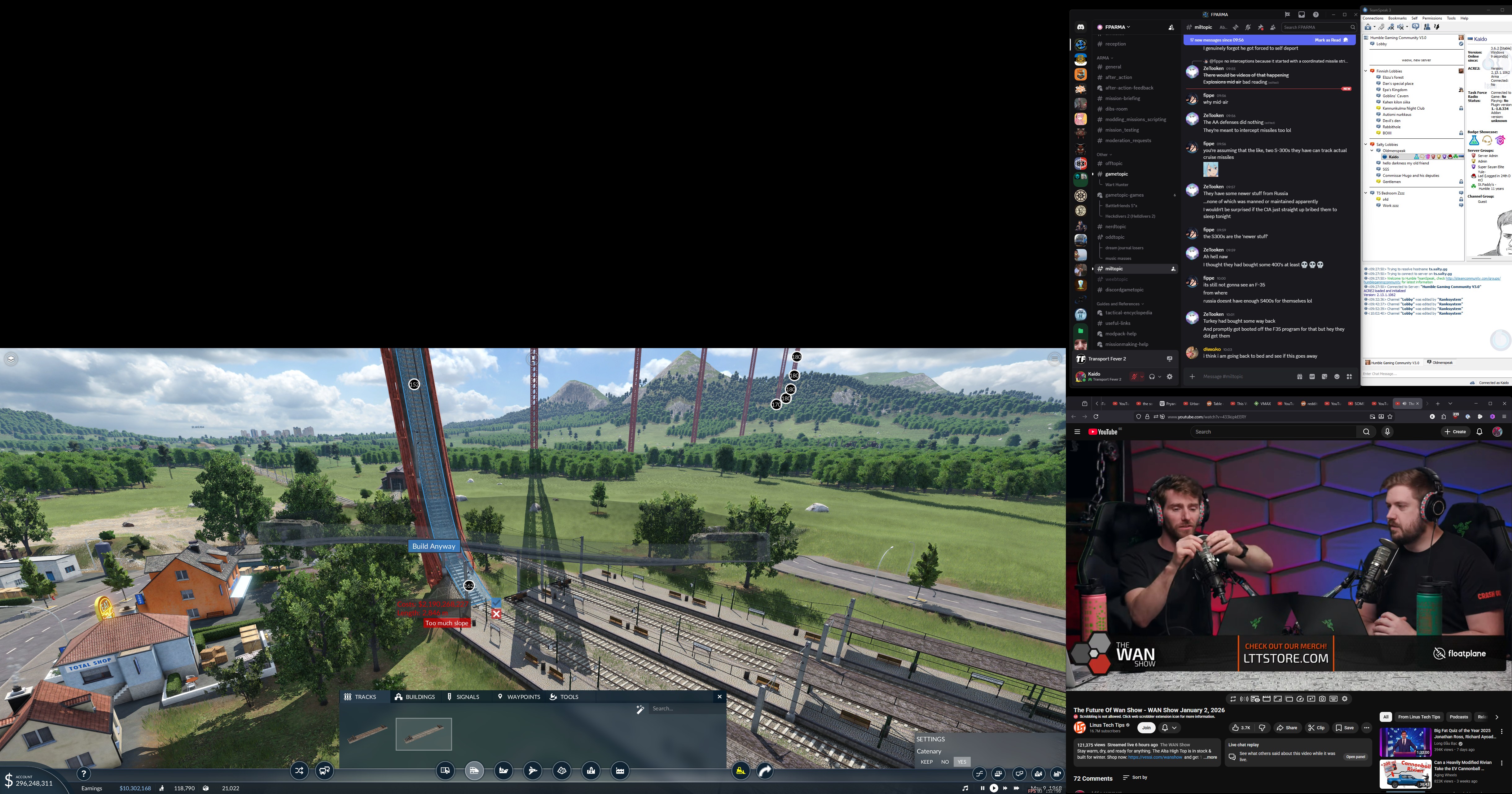Screen dimensions: 1512x794
Task: Open the TeamSpeak Bookmarks menu
Action: 1397,18
